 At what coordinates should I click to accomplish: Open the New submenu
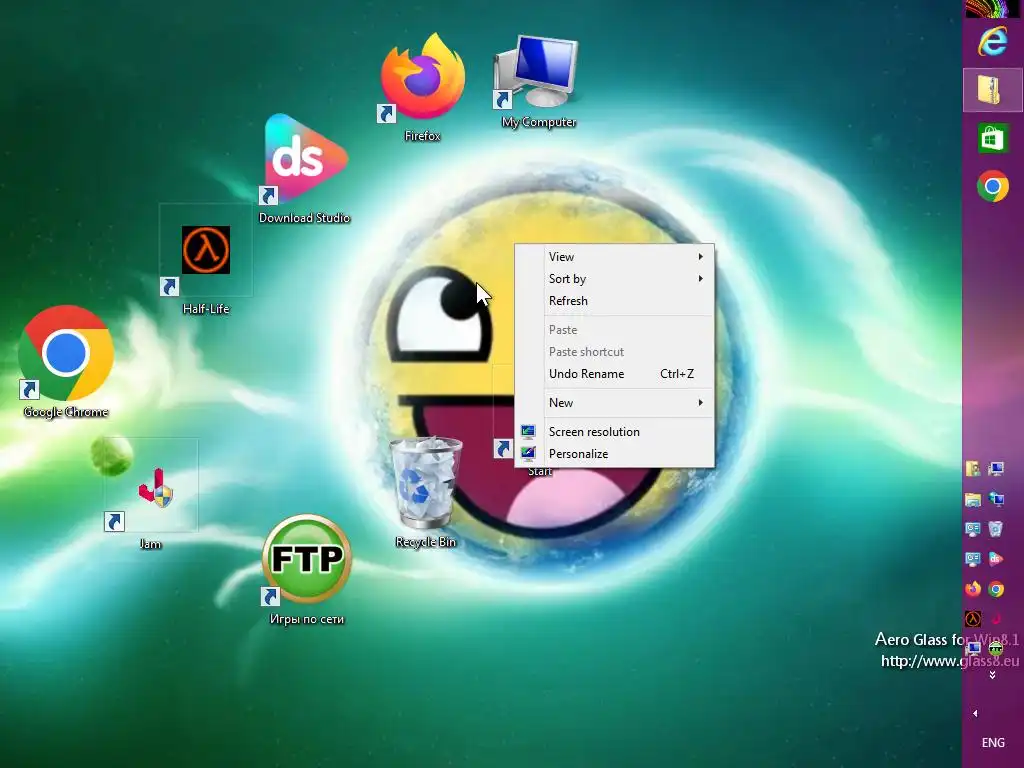point(615,403)
